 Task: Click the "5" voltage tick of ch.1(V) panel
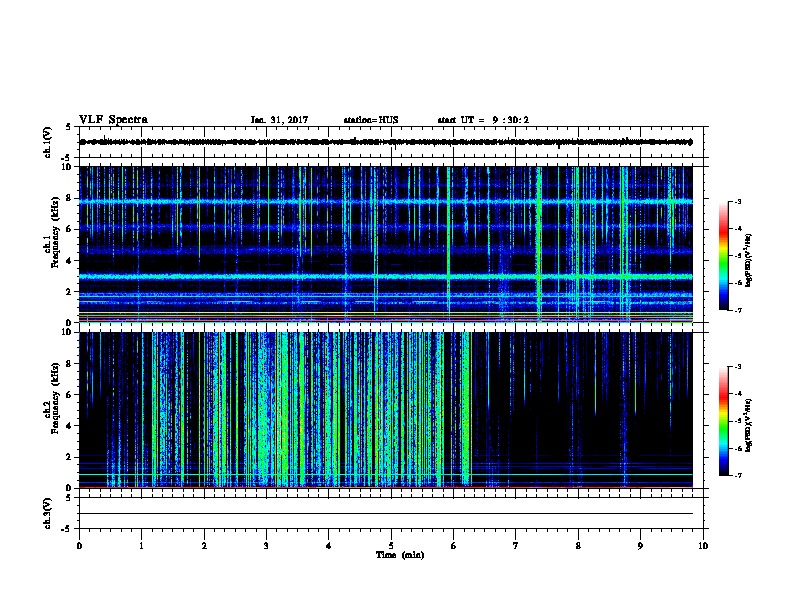(x=69, y=127)
